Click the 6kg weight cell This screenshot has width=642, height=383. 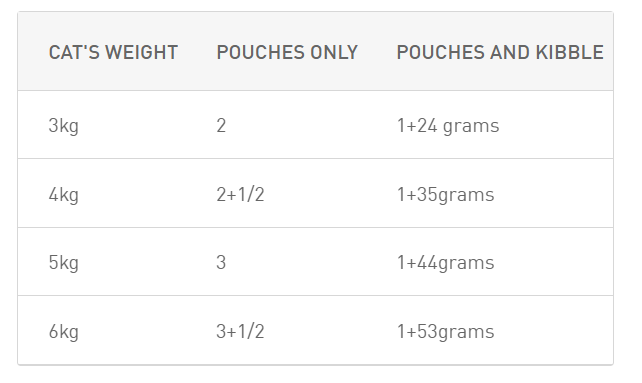point(63,331)
